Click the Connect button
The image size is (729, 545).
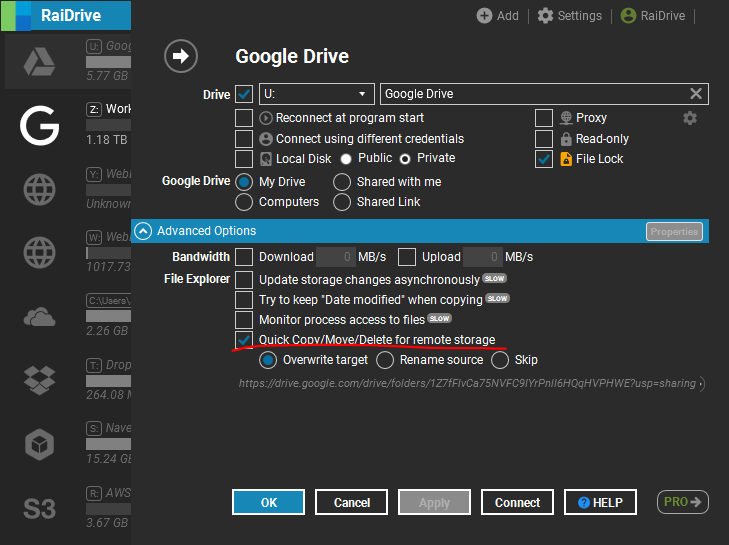pos(517,502)
